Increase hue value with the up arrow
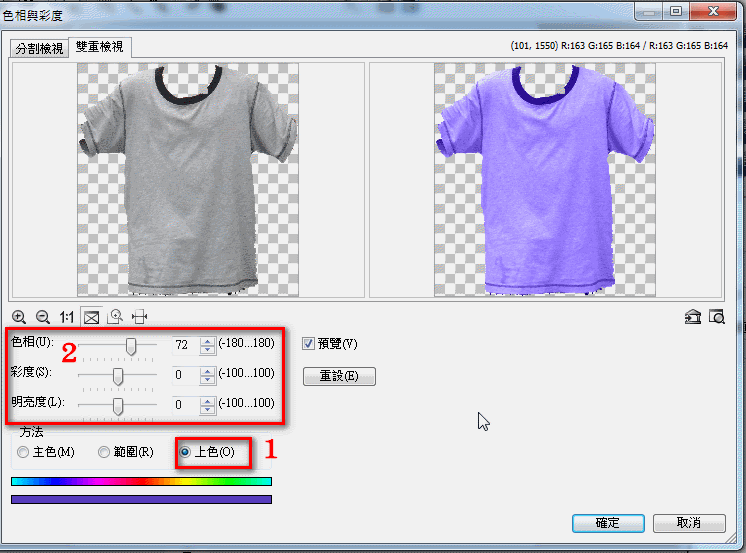This screenshot has width=746, height=553. tap(207, 340)
